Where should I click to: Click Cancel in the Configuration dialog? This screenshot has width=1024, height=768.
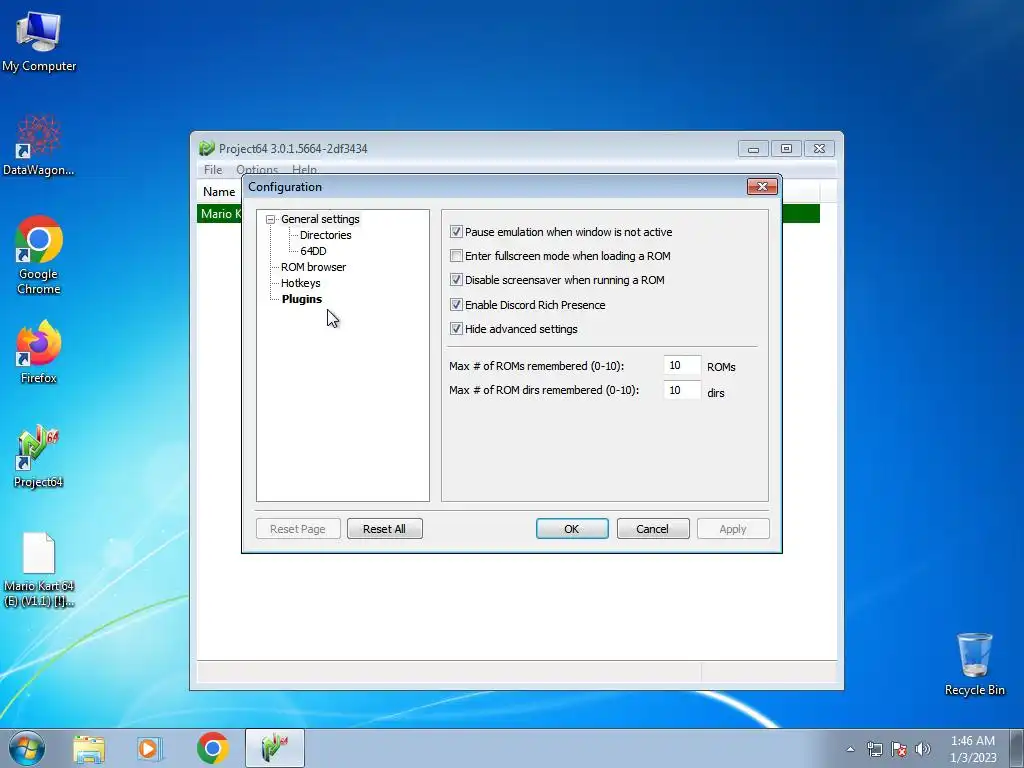[652, 529]
